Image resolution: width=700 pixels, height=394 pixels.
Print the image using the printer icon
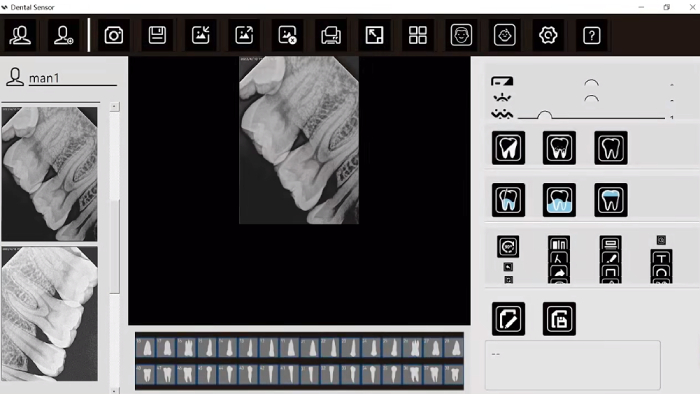pyautogui.click(x=331, y=35)
